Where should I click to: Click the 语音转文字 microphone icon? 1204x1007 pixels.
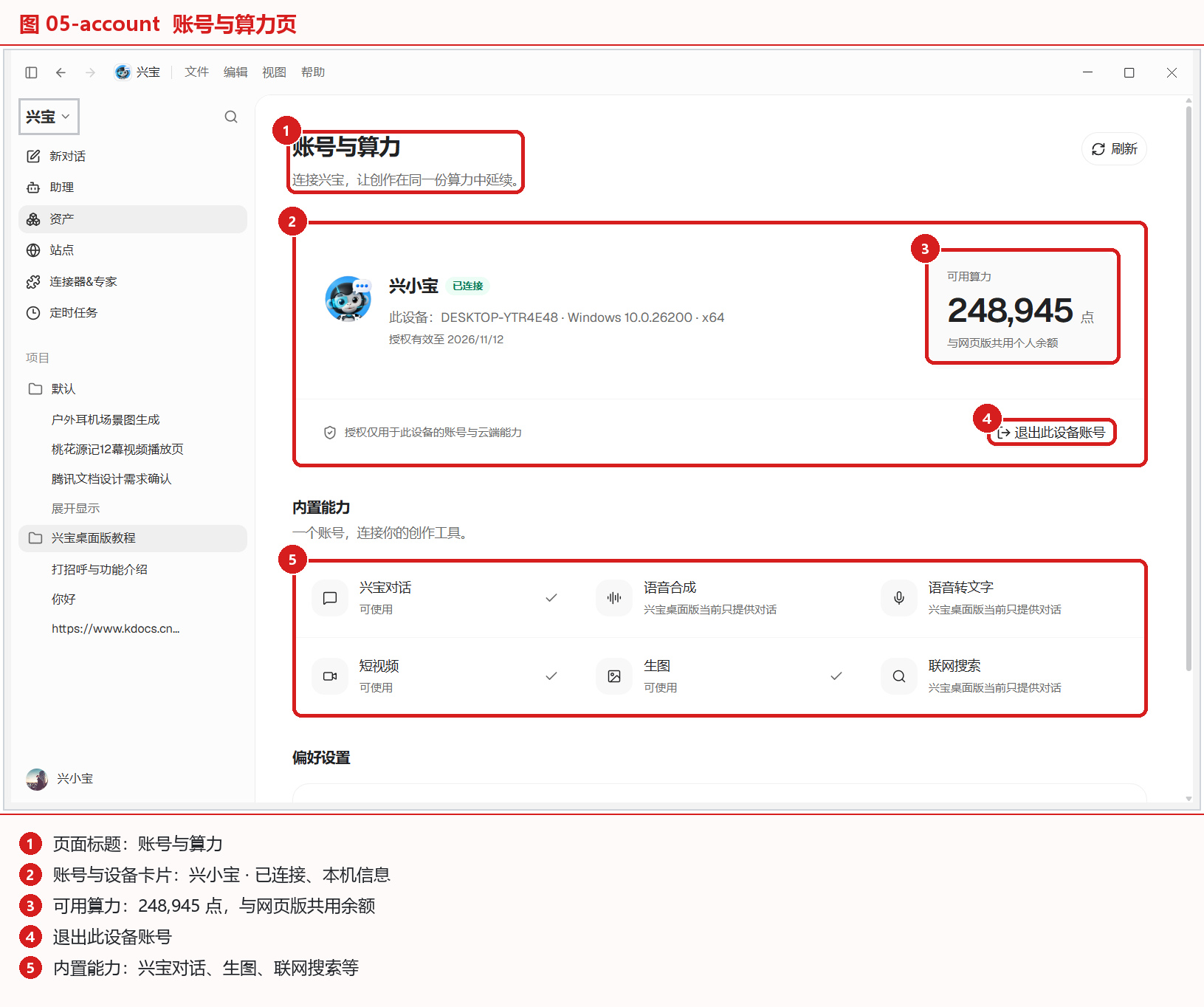point(899,598)
